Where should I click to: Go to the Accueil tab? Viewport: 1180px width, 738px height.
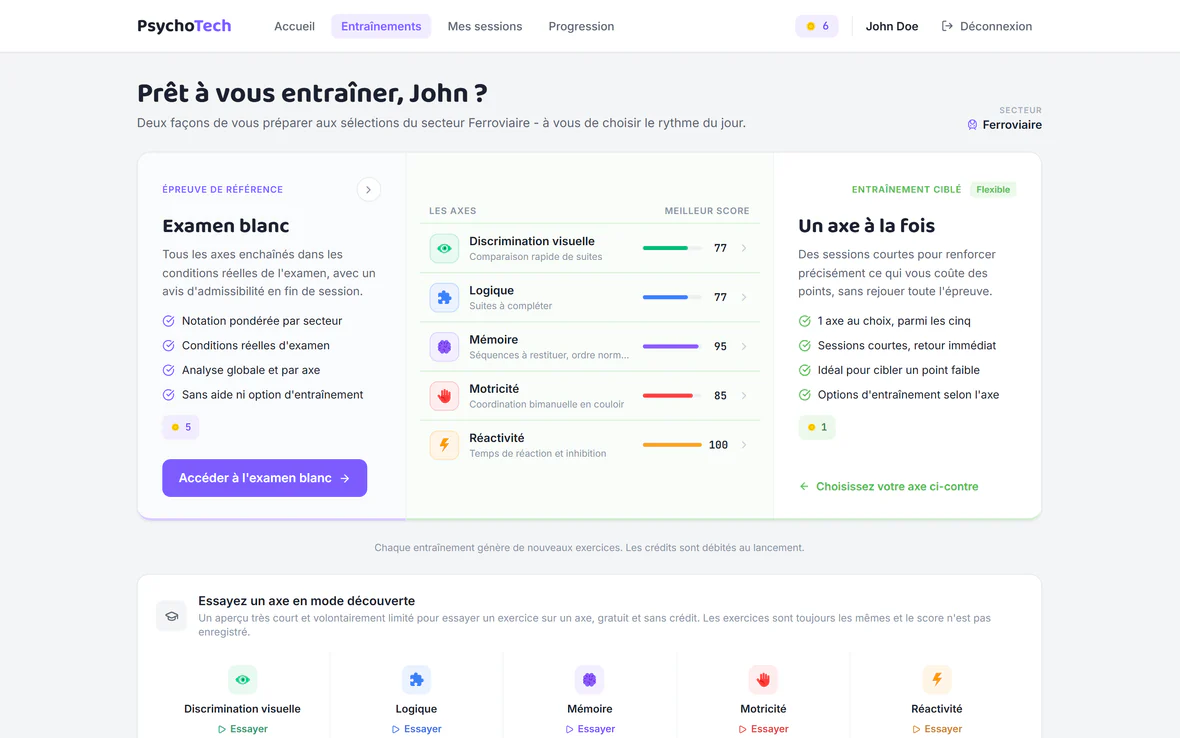294,26
